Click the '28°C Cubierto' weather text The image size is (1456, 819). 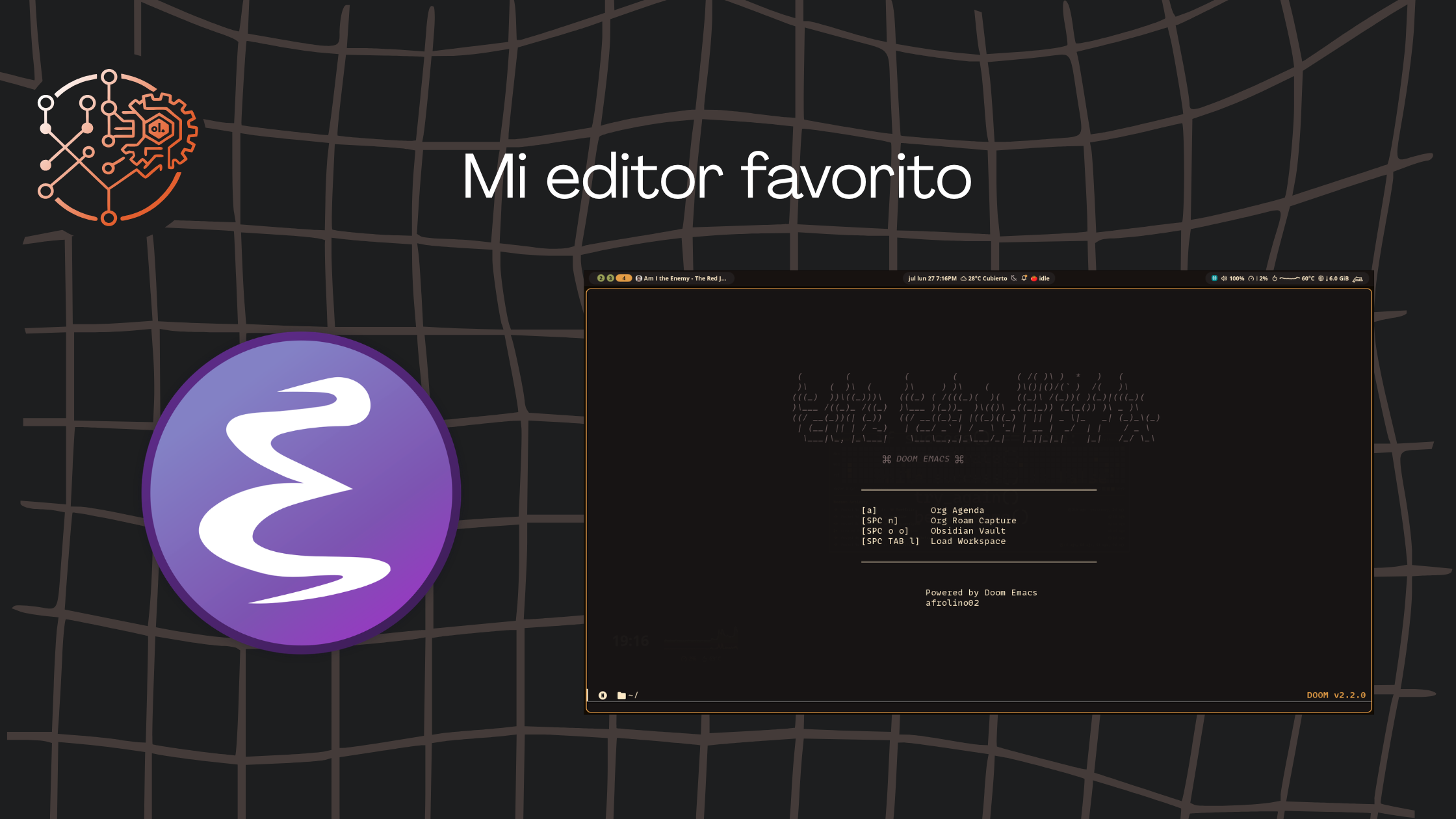988,278
